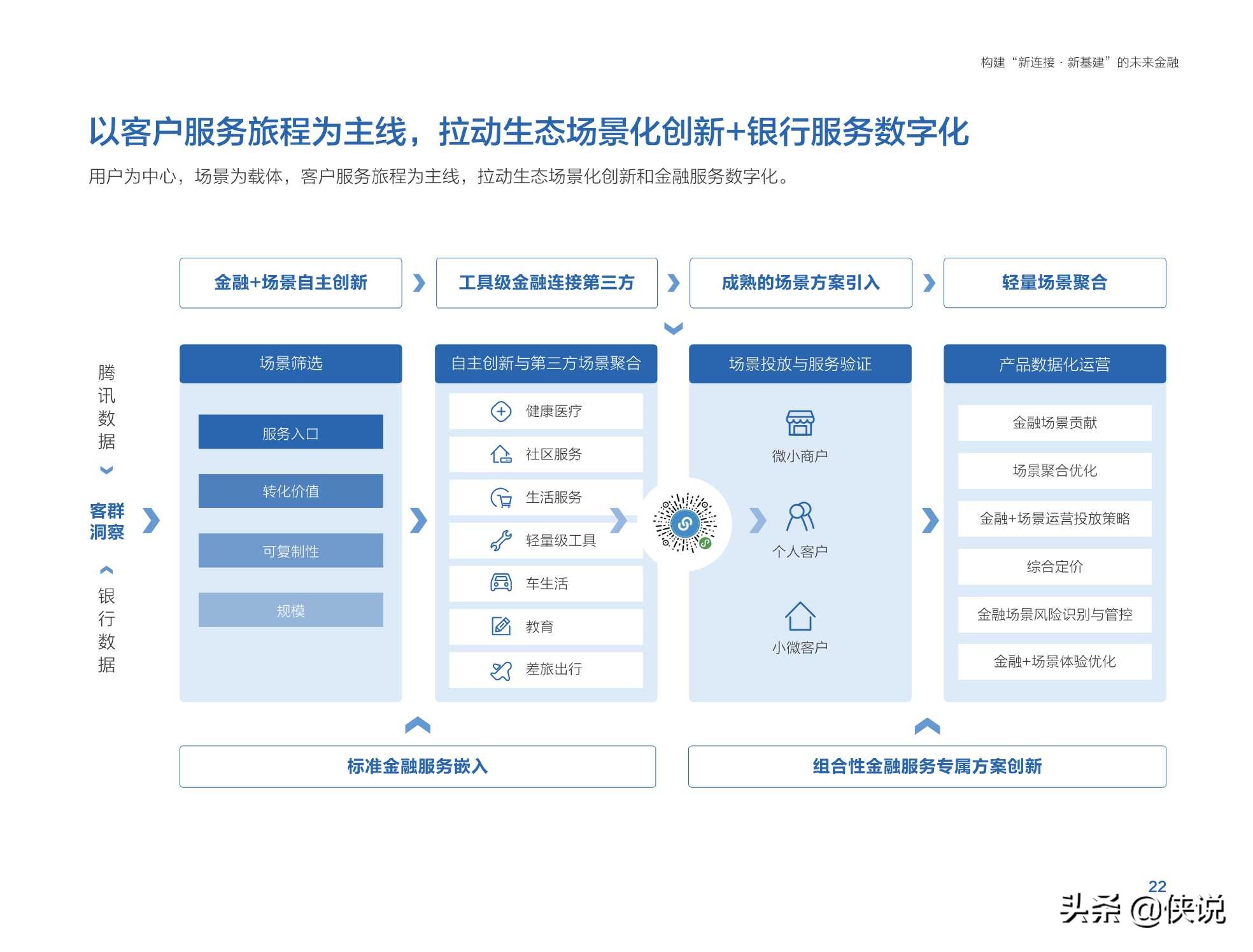Click the 微小商户 caption text

pyautogui.click(x=800, y=456)
